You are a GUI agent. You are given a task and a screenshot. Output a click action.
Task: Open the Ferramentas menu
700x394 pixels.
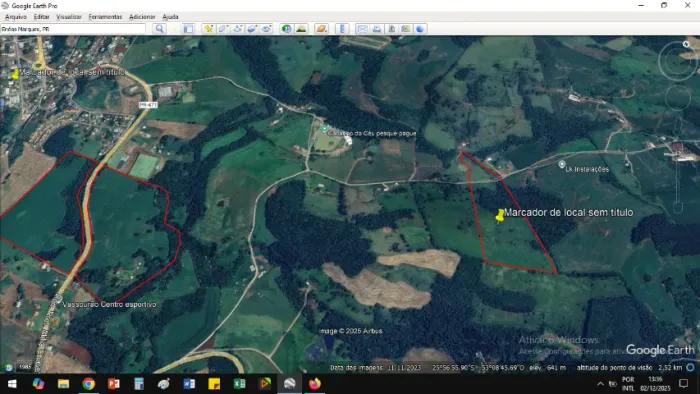[x=105, y=17]
